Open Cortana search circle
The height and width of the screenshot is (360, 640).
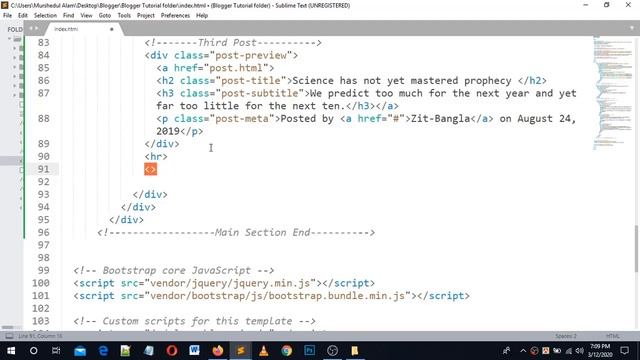click(x=33, y=351)
